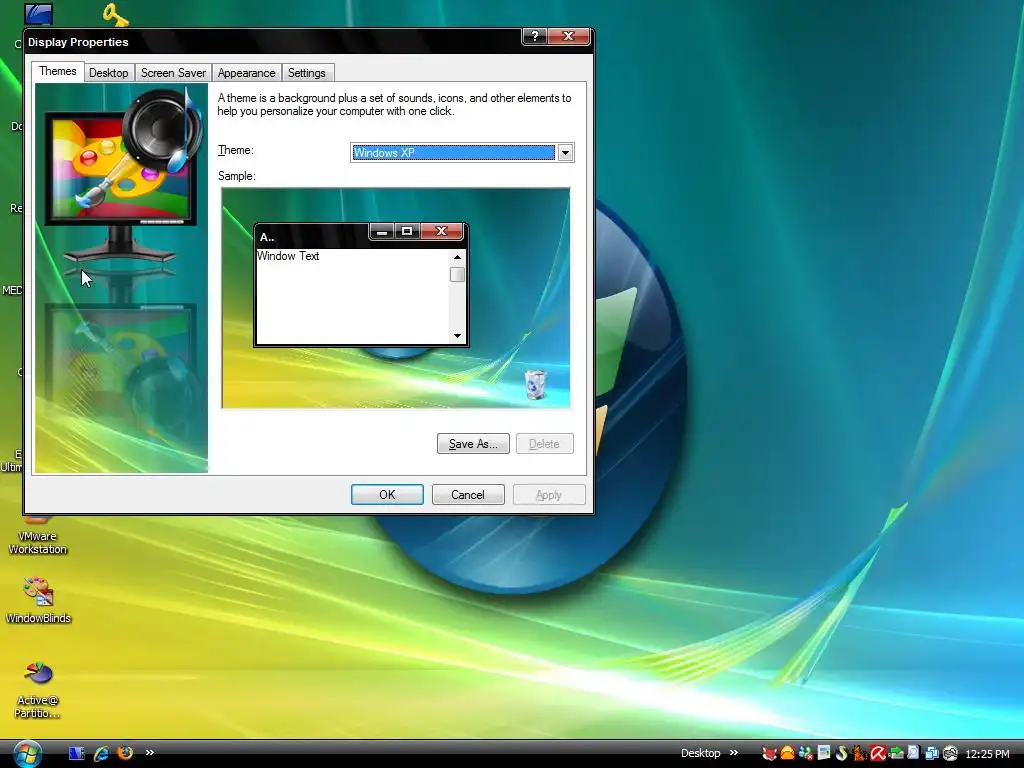Open the Screen Saver tab
The width and height of the screenshot is (1024, 768).
pos(173,72)
